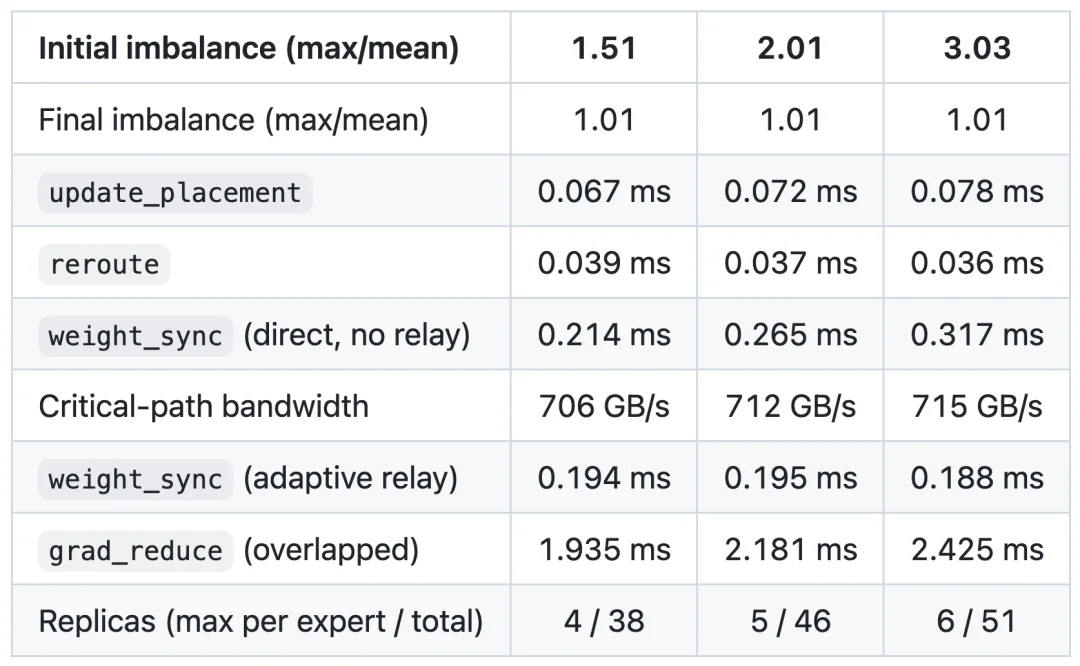
Task: Click the 3.03 column header
Action: pyautogui.click(x=977, y=48)
